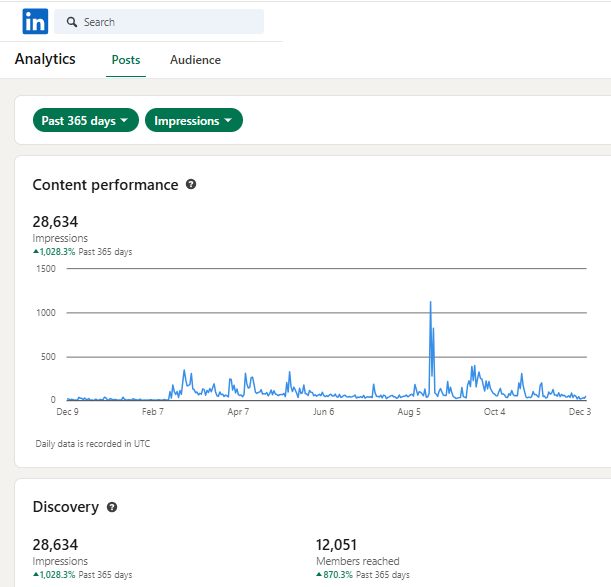Switch to the Audience tab

(195, 60)
